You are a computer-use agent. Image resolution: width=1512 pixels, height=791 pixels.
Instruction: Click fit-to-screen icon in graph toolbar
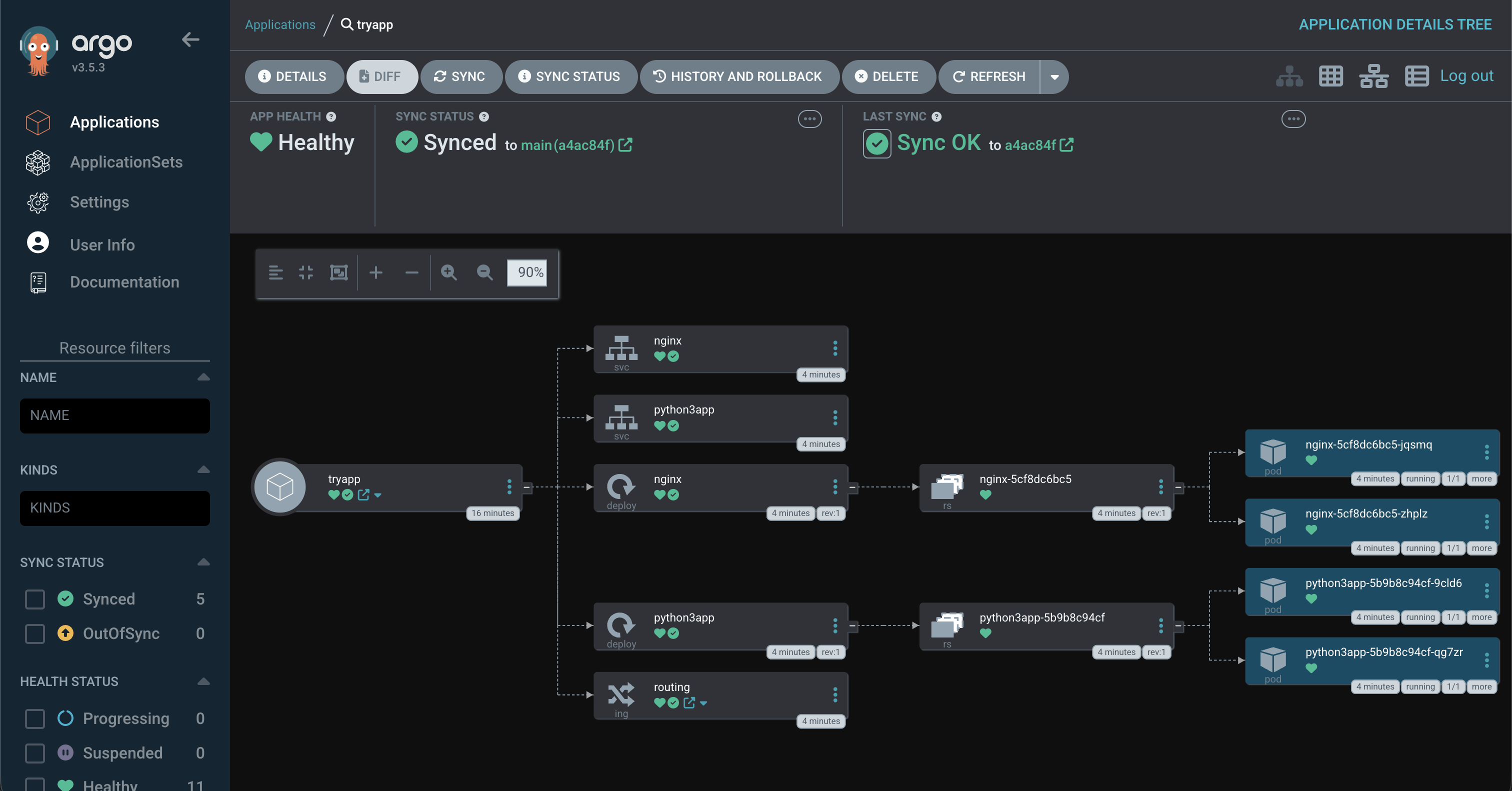click(x=338, y=272)
